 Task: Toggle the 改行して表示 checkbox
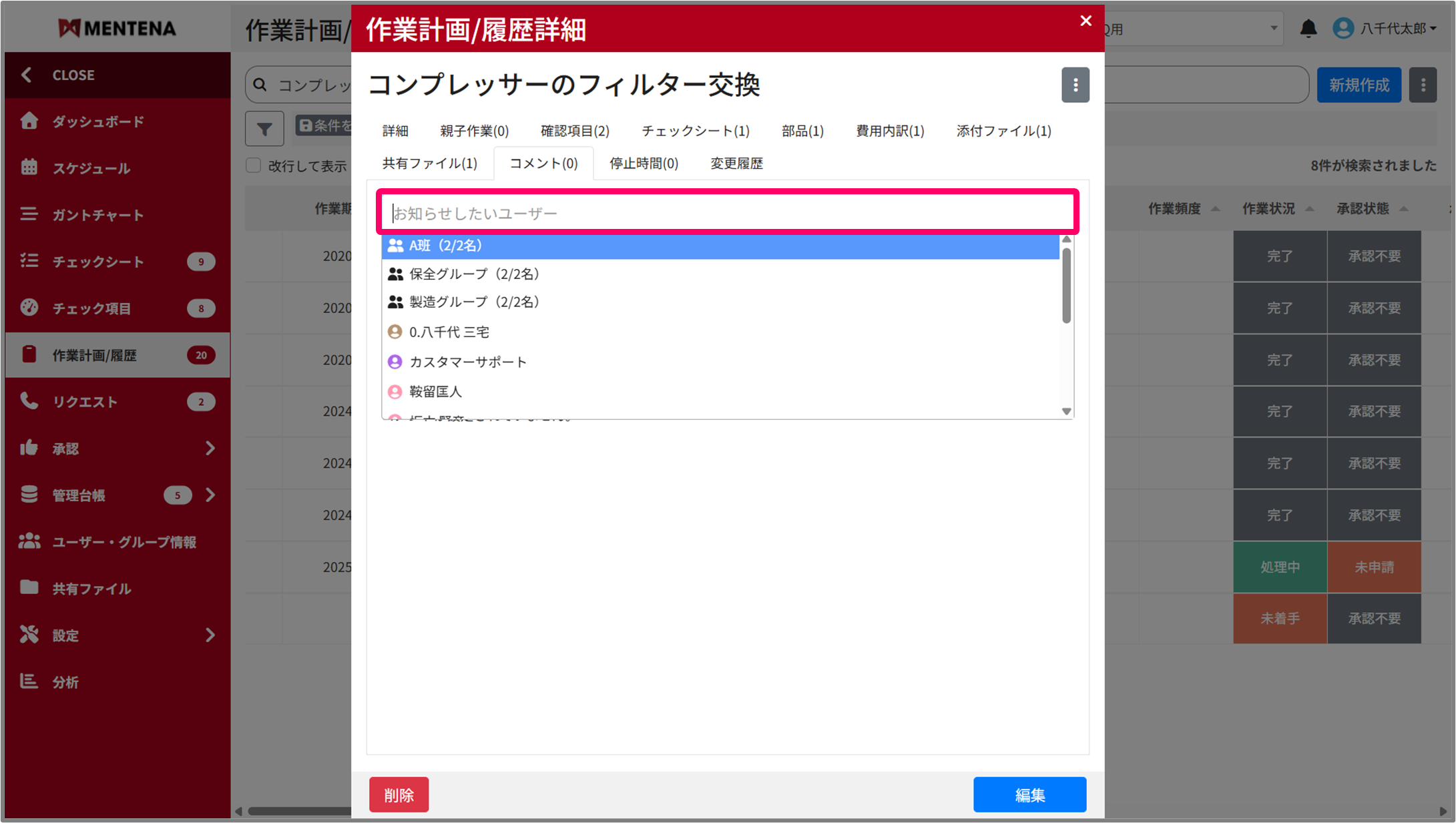click(x=254, y=166)
